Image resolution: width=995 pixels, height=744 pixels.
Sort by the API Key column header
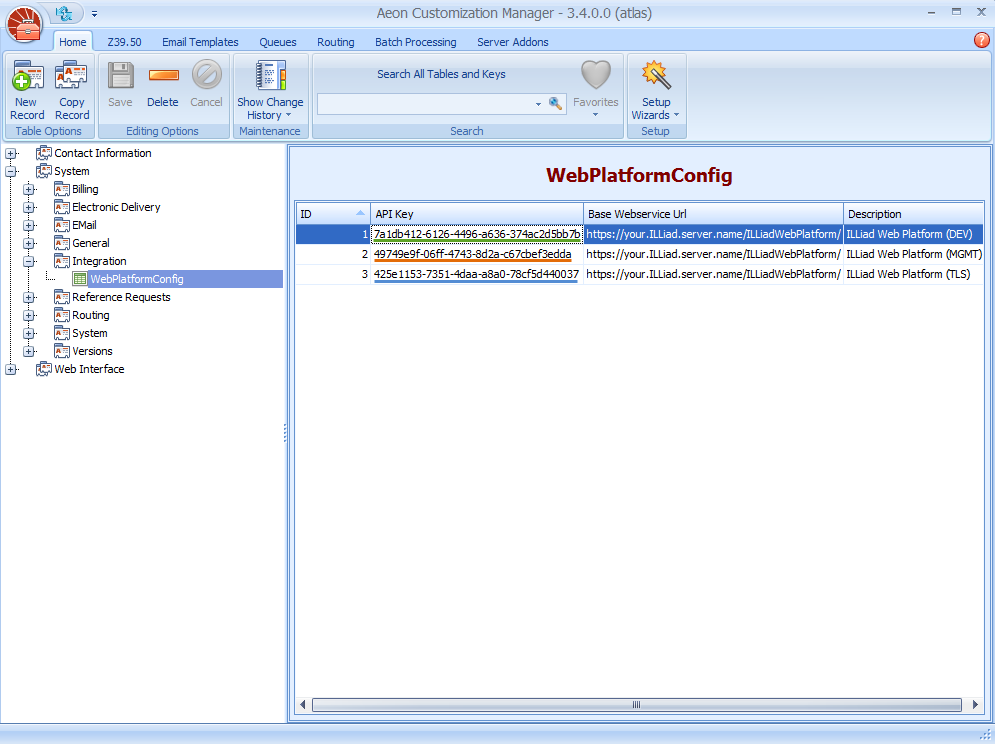(476, 214)
